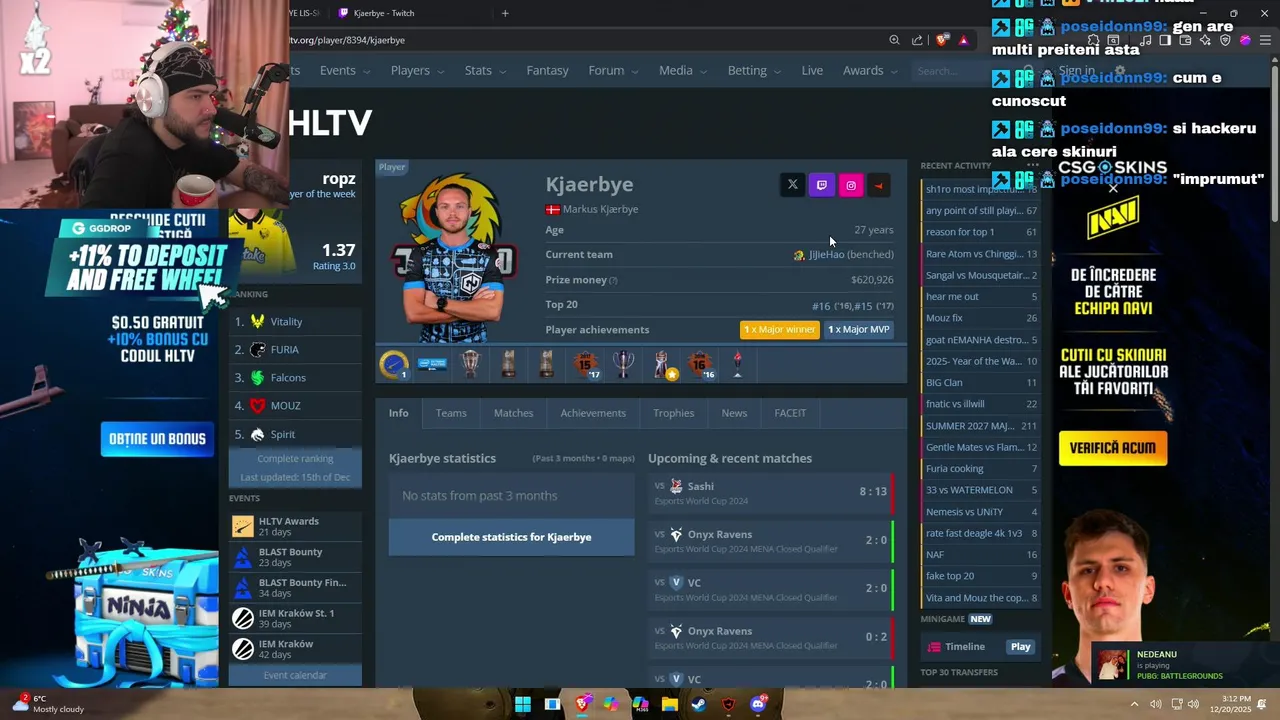Click the Brave Shields lion icon

942,40
